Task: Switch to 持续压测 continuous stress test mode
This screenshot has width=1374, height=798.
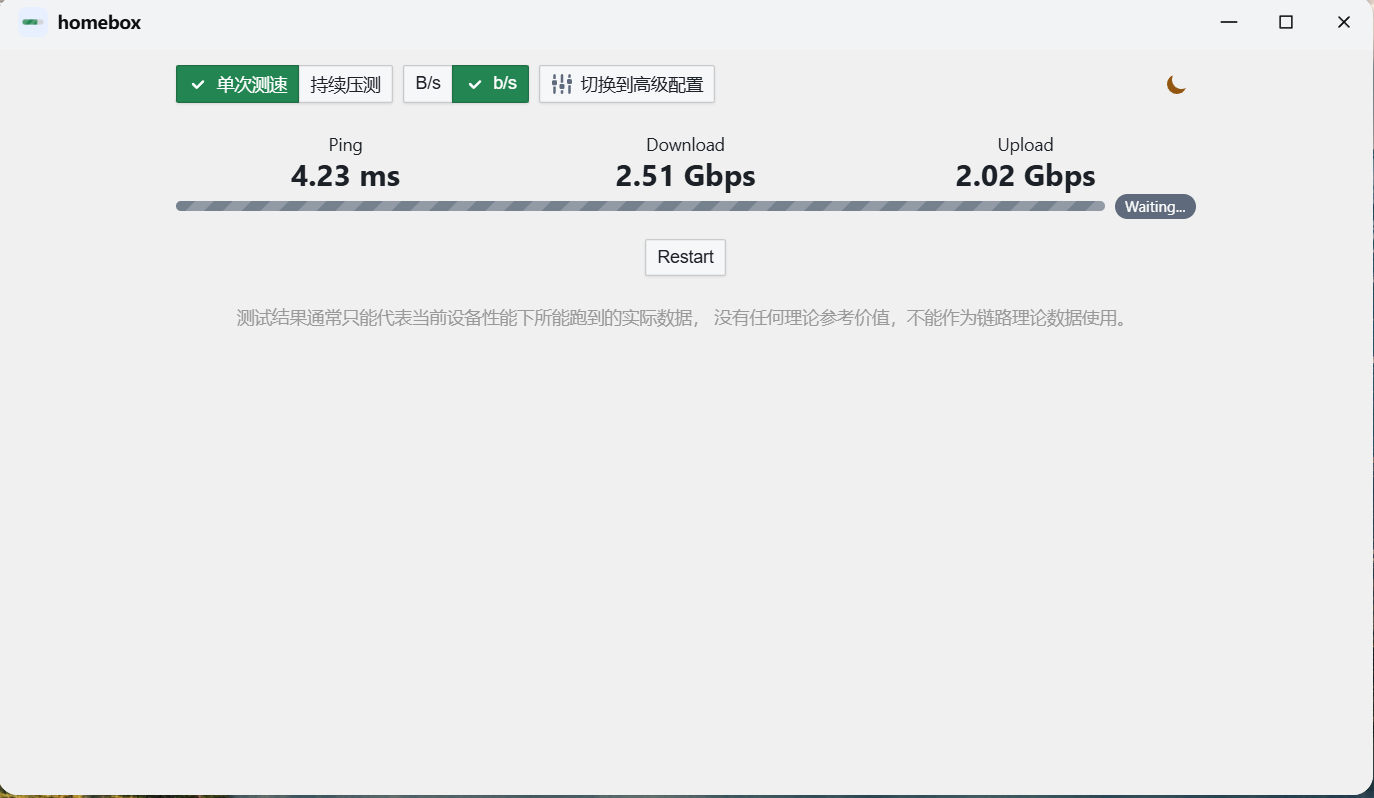Action: (x=346, y=84)
